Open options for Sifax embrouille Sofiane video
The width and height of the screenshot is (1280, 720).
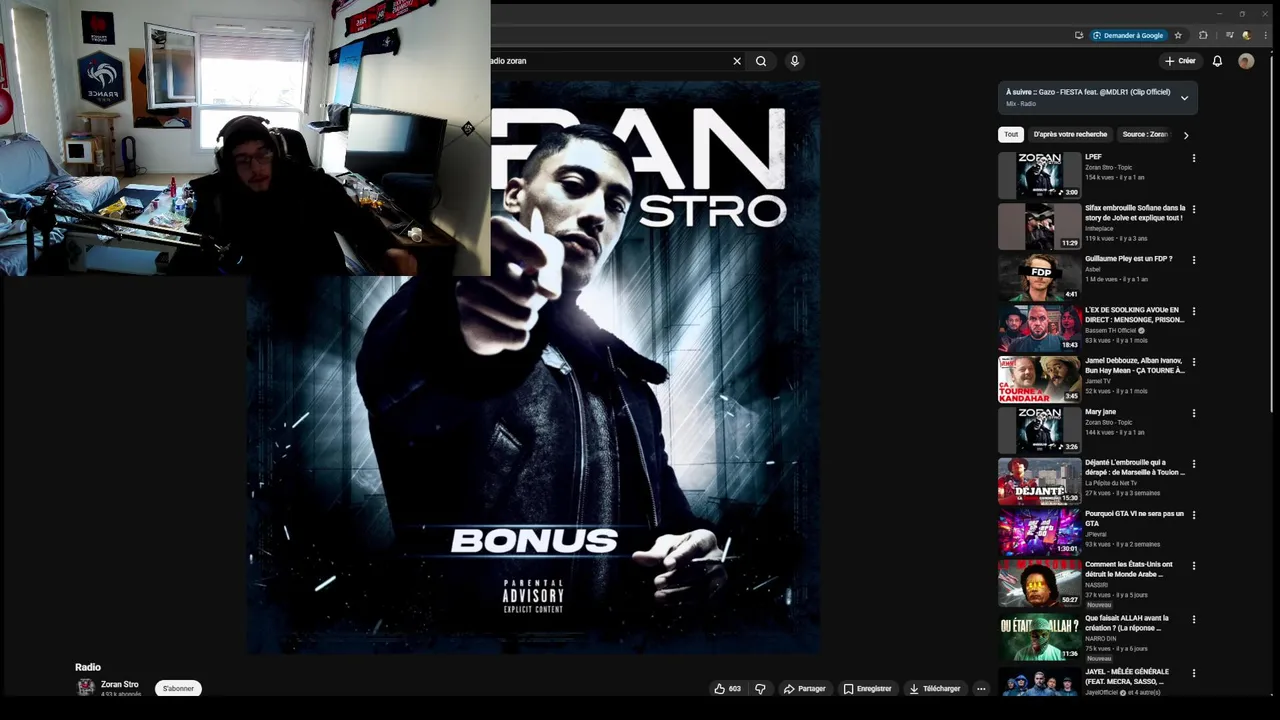point(1193,209)
